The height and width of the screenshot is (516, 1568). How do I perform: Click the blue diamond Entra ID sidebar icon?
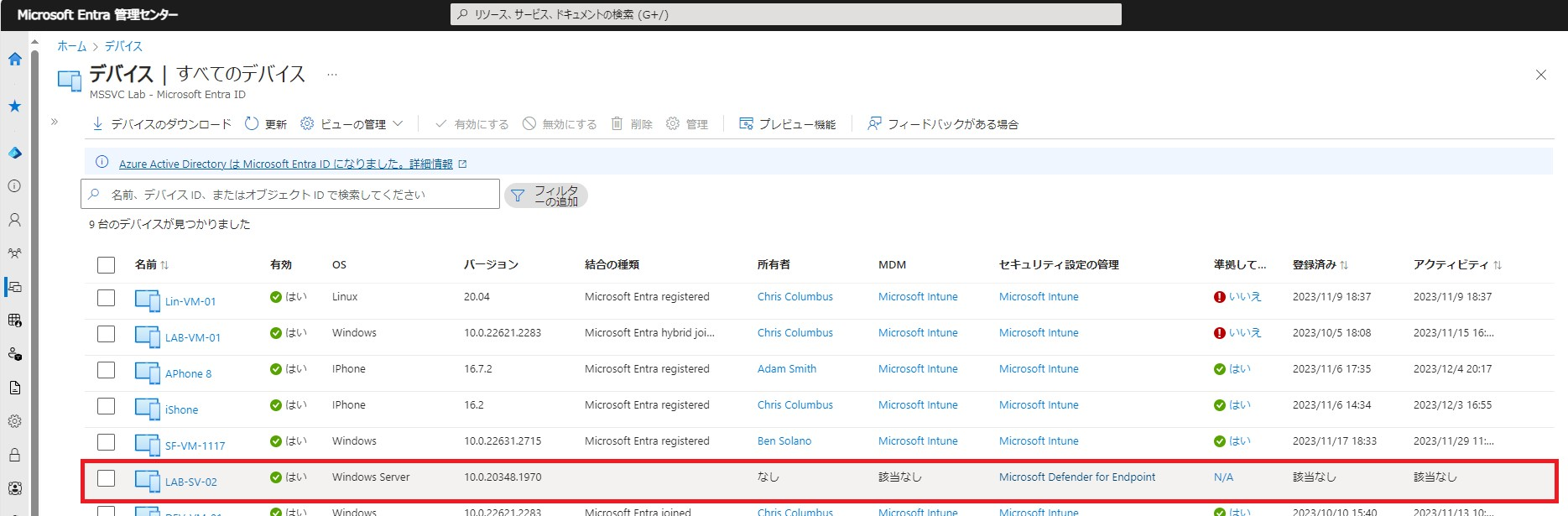tap(14, 153)
